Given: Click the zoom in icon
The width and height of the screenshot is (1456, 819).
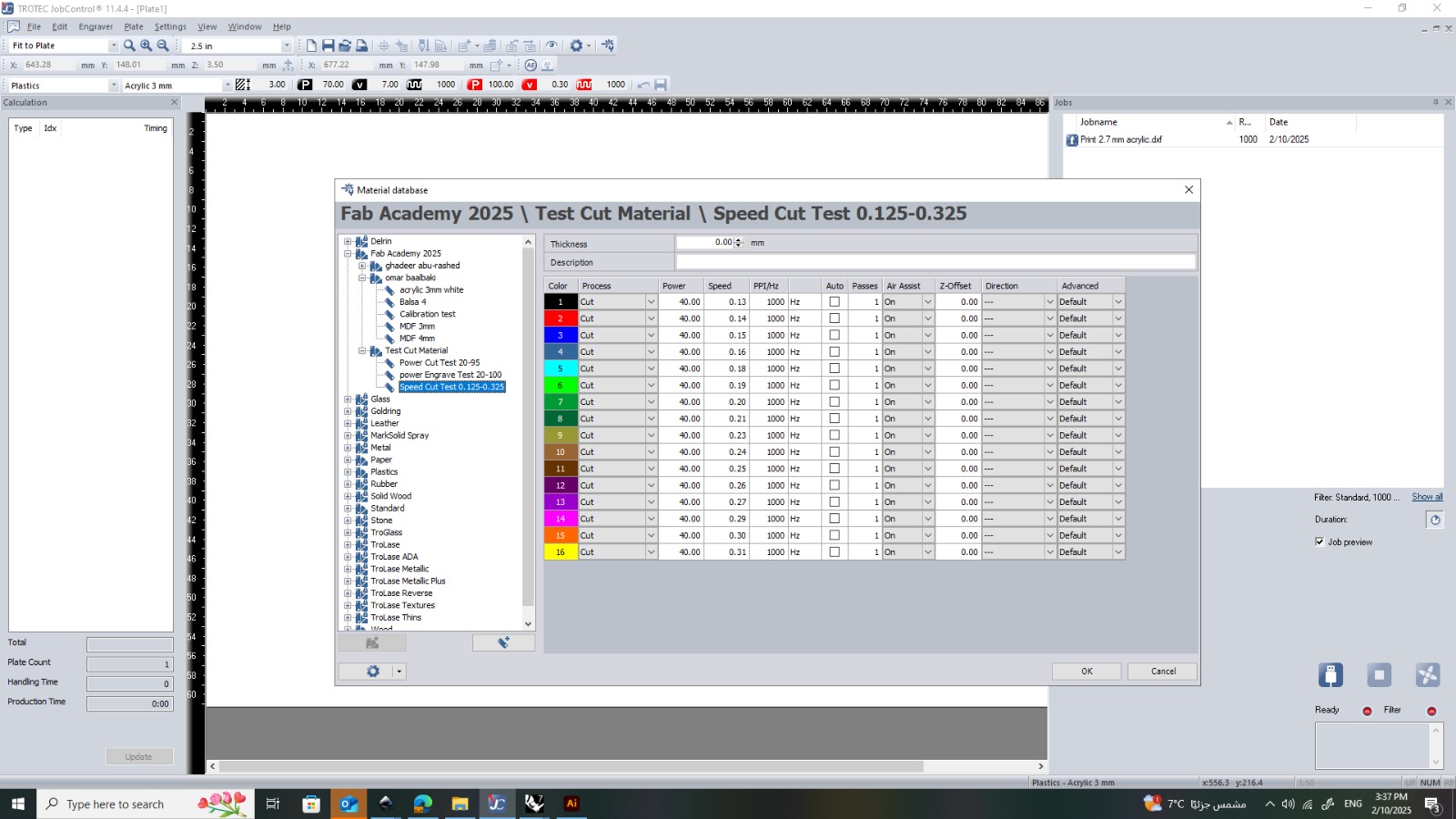Looking at the screenshot, I should (x=146, y=45).
